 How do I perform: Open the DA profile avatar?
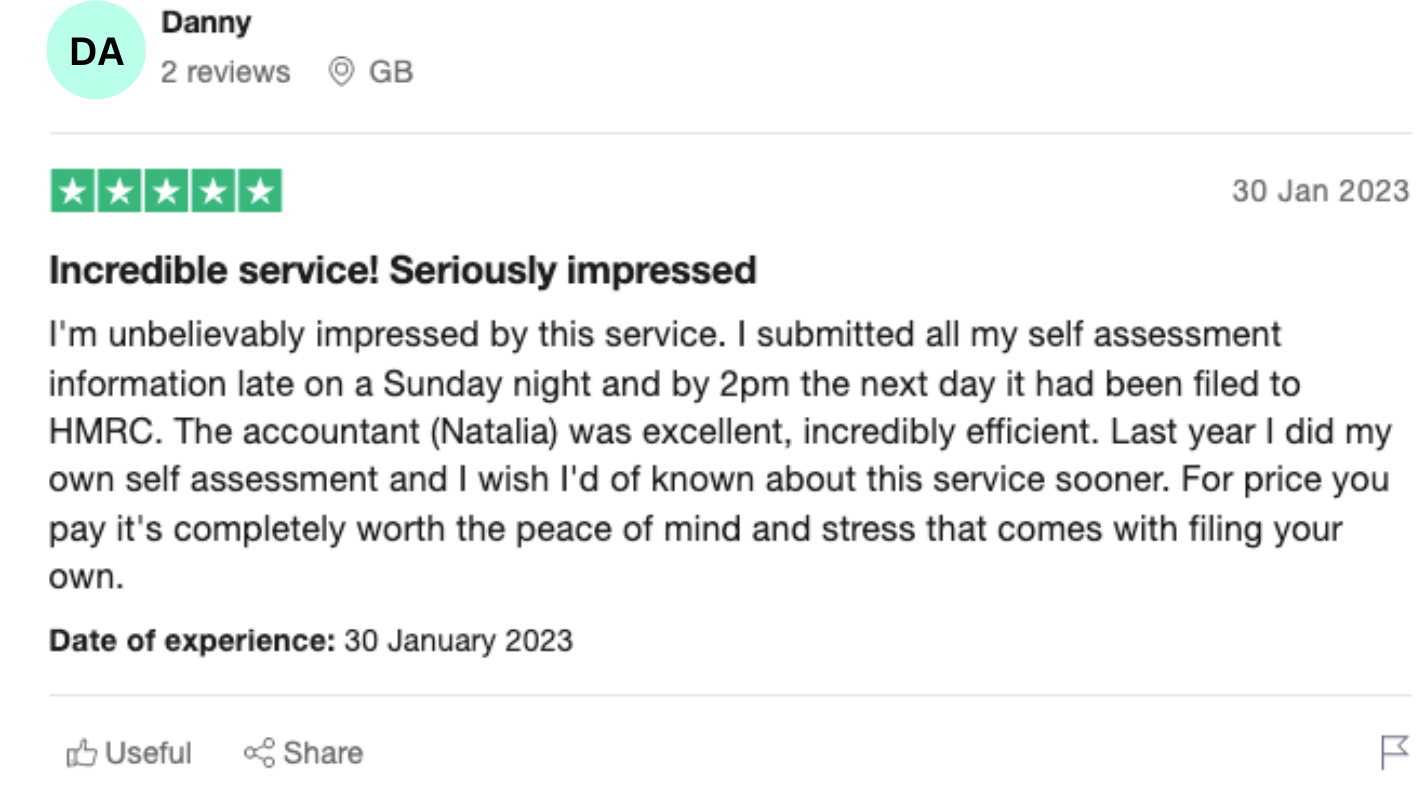(x=97, y=51)
